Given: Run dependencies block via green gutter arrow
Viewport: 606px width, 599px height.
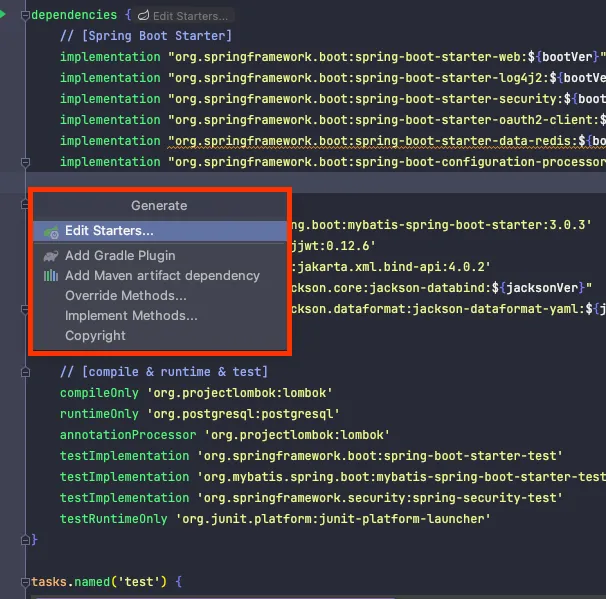Looking at the screenshot, I should pyautogui.click(x=2, y=15).
